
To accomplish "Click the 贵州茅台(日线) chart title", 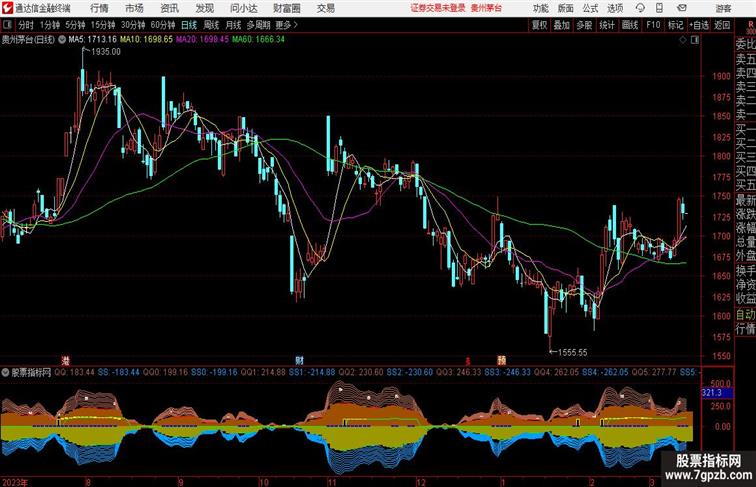I will (x=28, y=40).
